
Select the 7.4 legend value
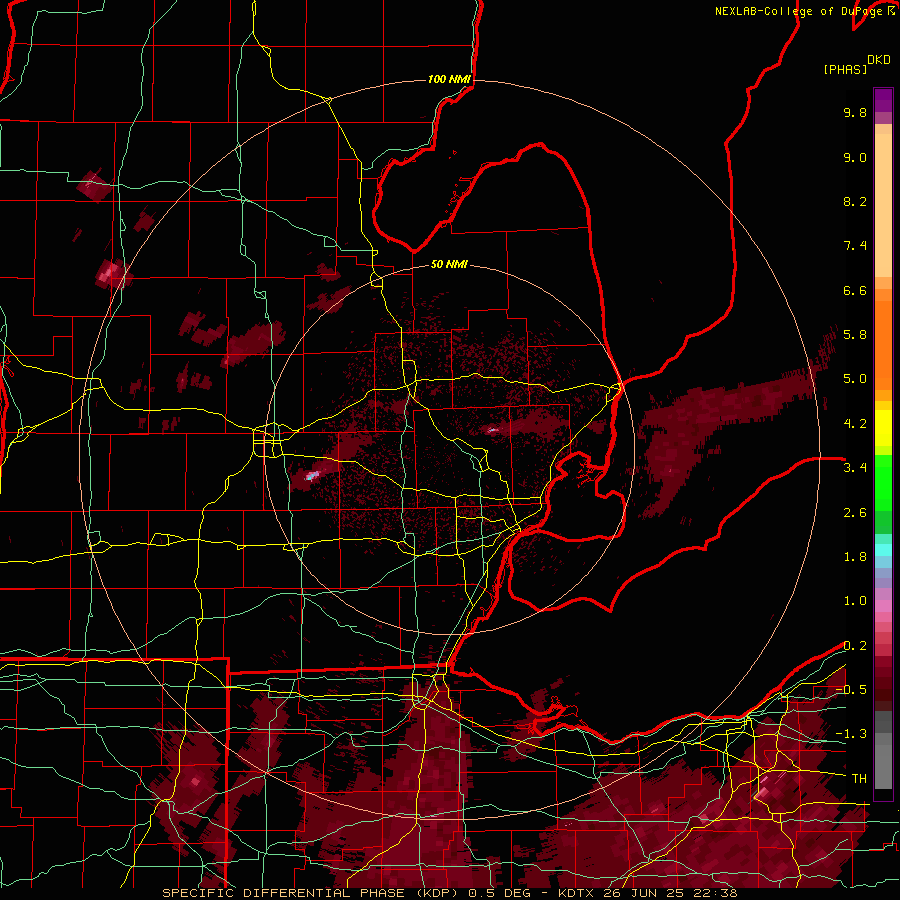(855, 246)
